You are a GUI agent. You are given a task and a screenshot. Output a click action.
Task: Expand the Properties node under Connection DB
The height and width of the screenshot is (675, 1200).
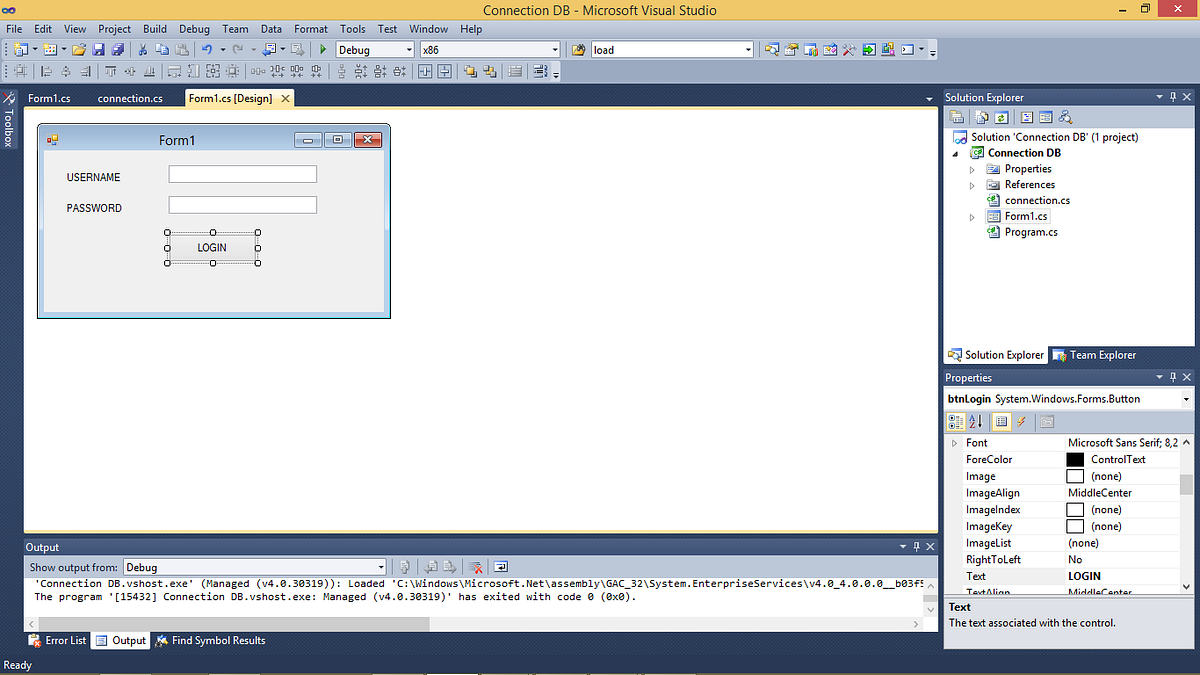(971, 169)
